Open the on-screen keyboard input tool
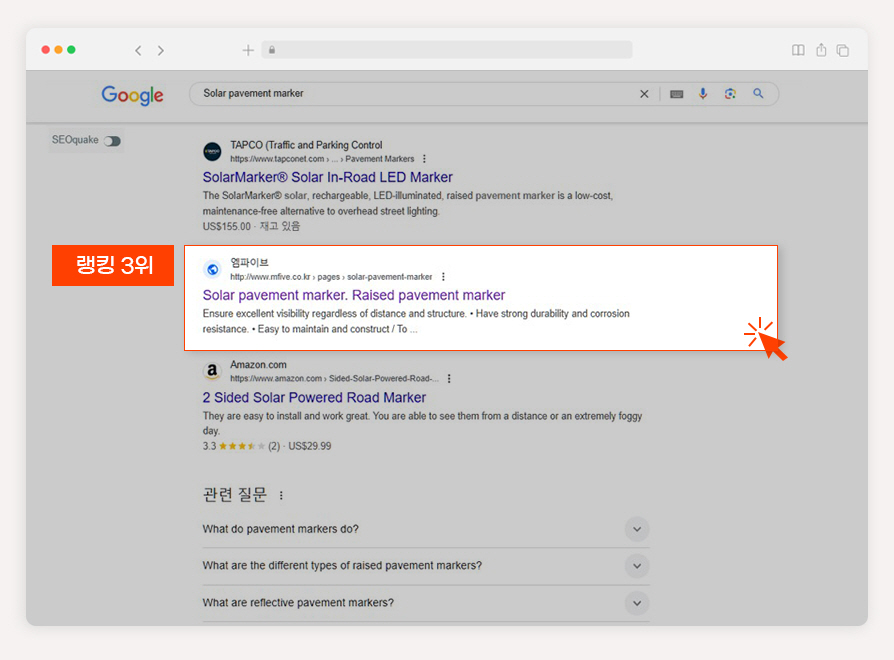This screenshot has width=894, height=660. pos(677,94)
